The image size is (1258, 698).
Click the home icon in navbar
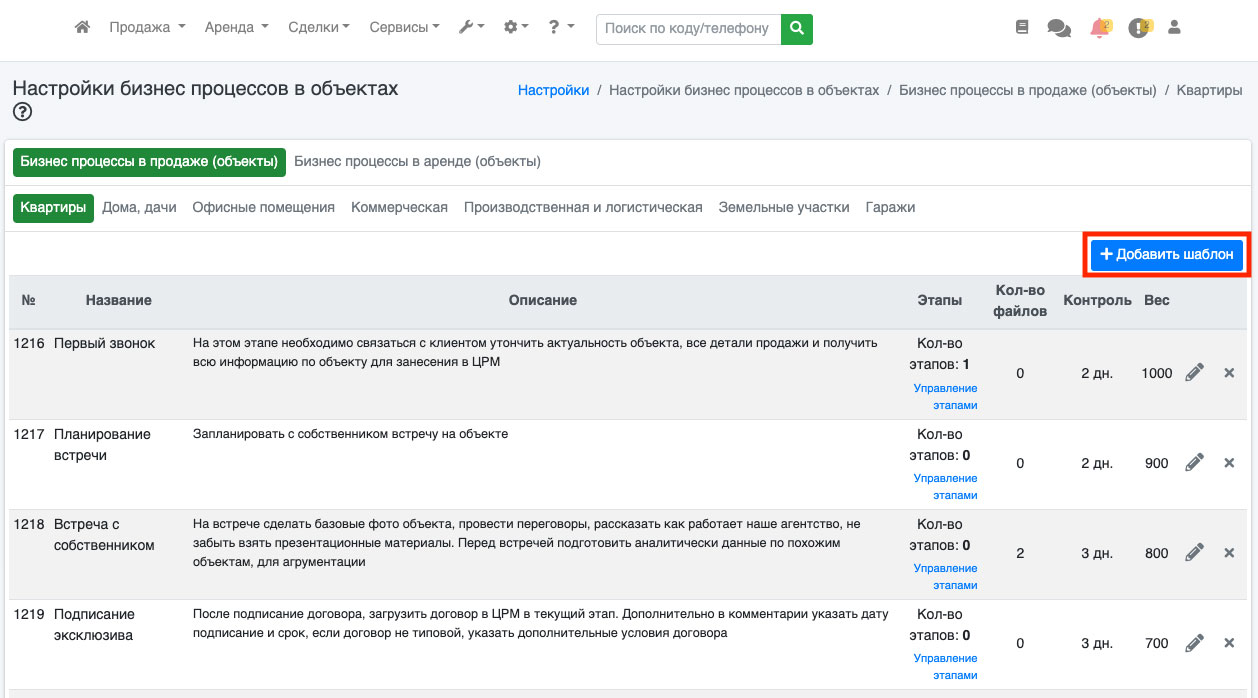83,28
